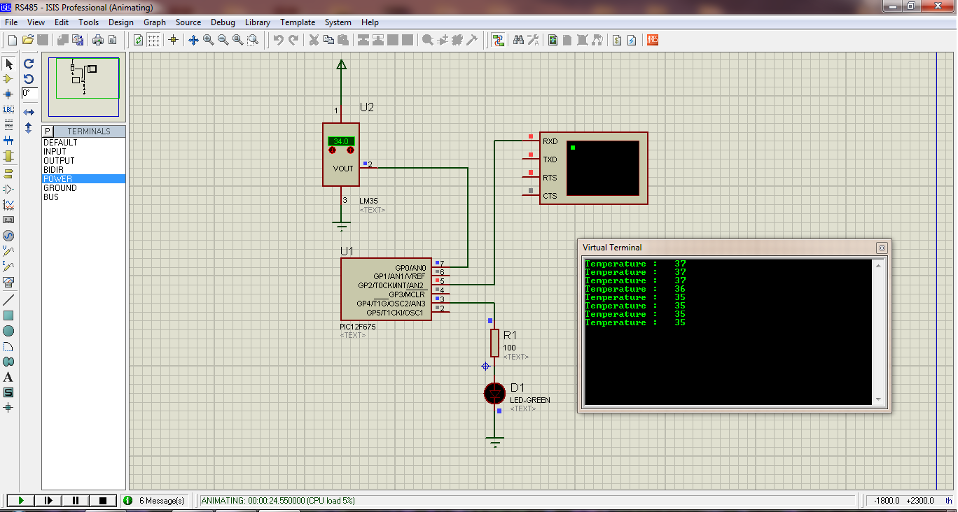This screenshot has height=512, width=958.
Task: Open the Design menu
Action: pos(121,22)
